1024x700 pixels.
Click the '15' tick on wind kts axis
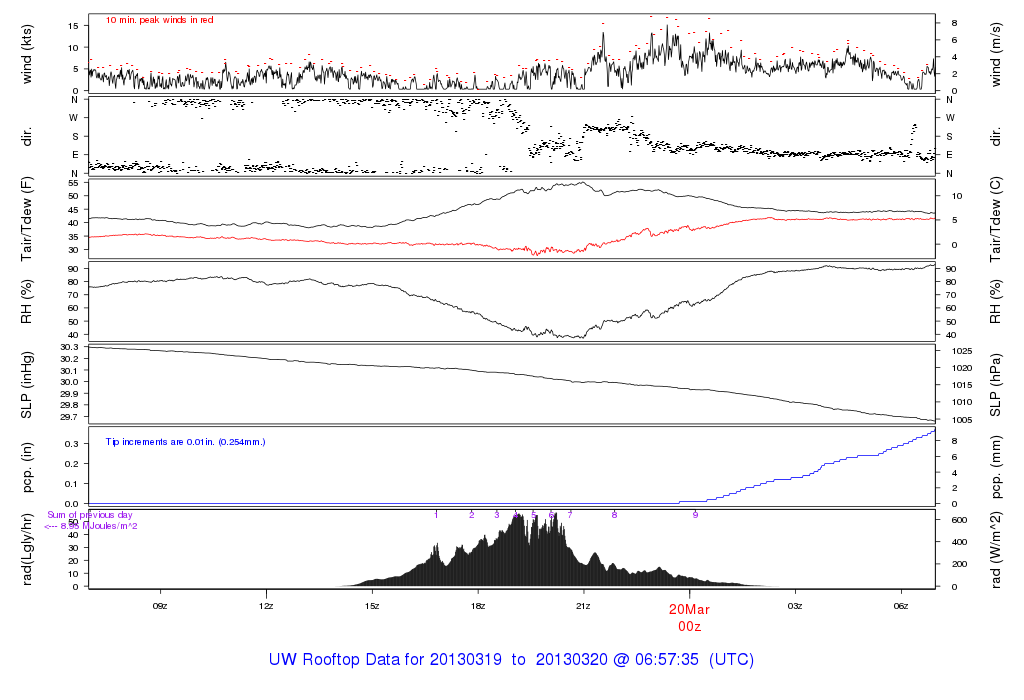point(74,25)
